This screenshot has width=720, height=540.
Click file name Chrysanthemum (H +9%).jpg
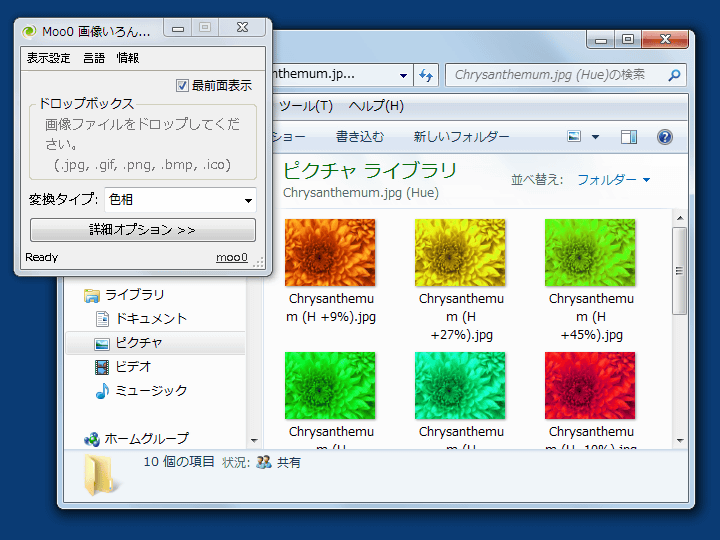331,308
